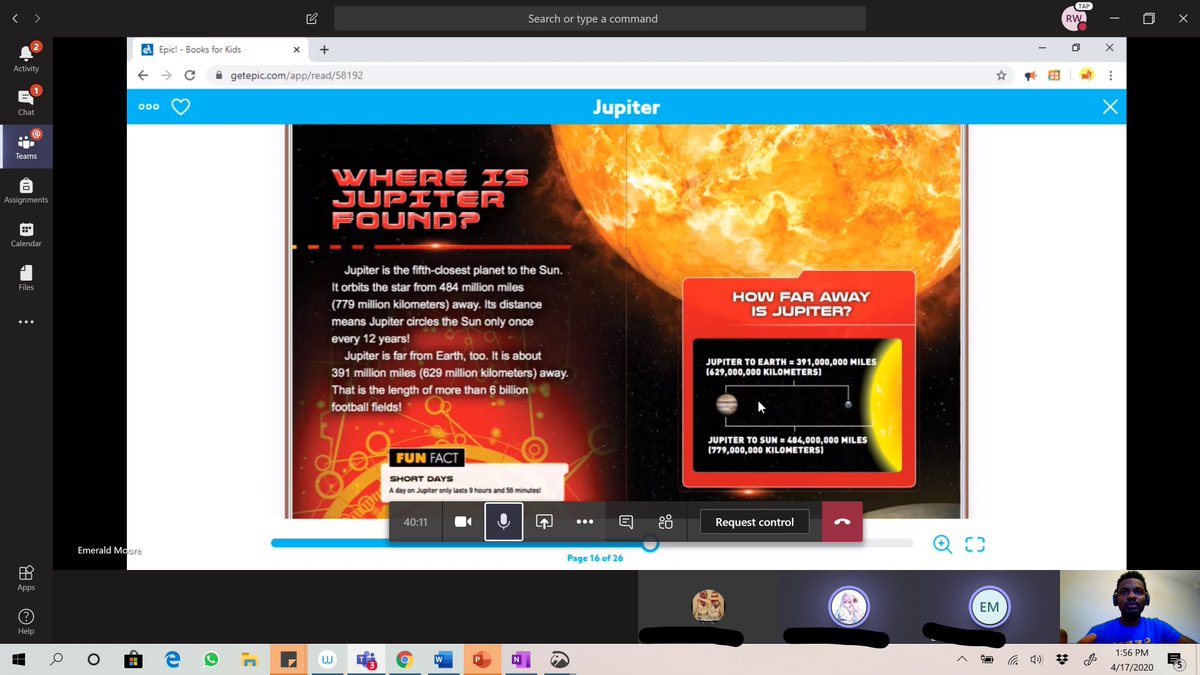Open the notification center
This screenshot has height=675, width=1200.
(x=1175, y=660)
